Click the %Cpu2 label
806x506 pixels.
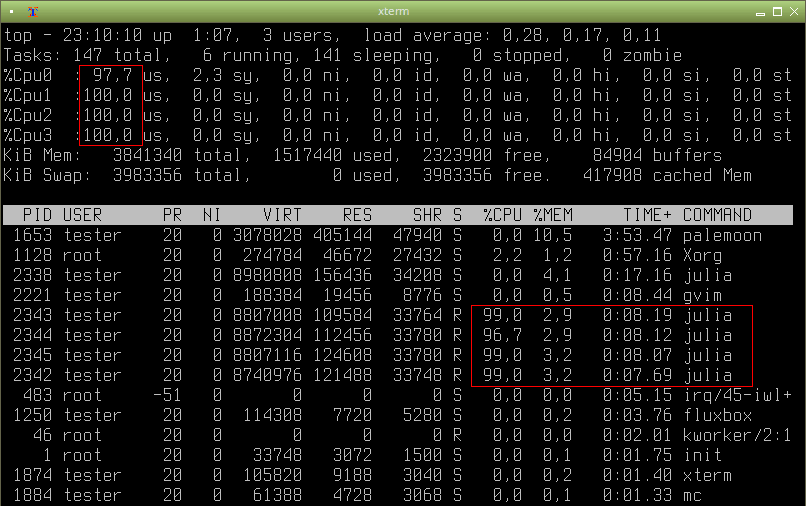(x=28, y=115)
